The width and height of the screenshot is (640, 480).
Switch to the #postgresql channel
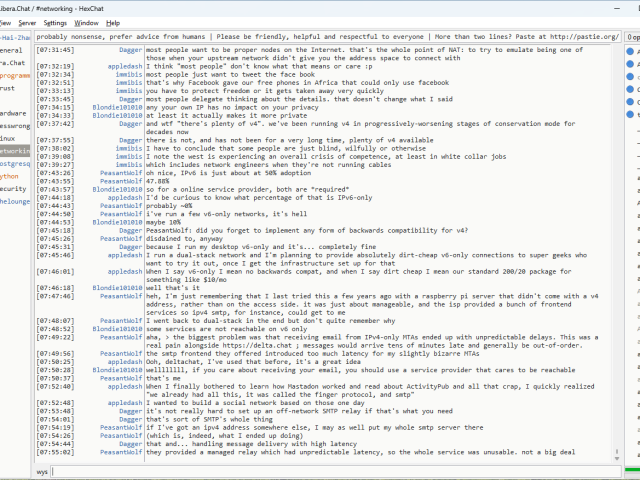pos(15,164)
